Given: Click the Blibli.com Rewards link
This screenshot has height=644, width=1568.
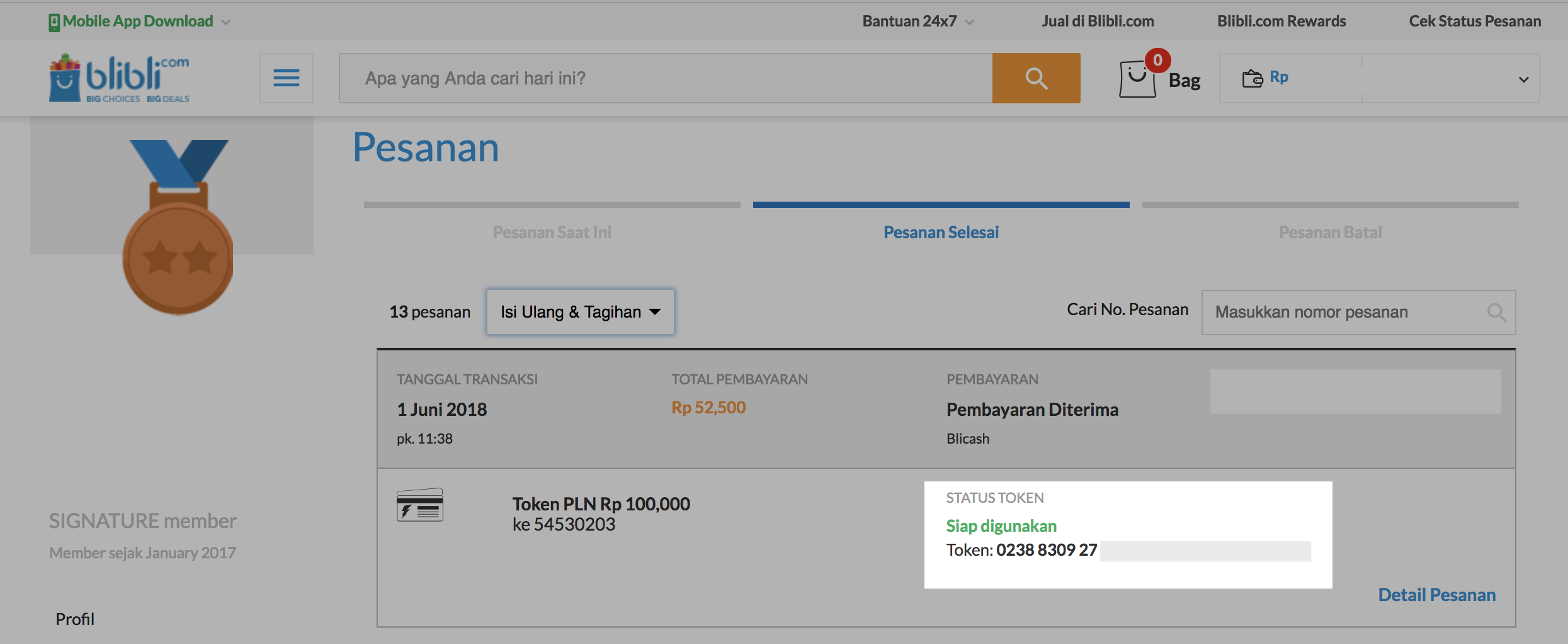Looking at the screenshot, I should (1281, 21).
